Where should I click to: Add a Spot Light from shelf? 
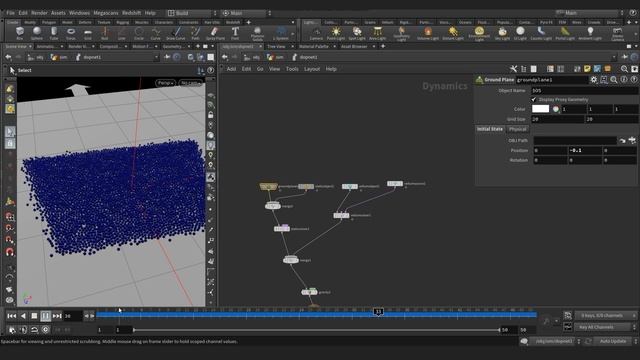(x=357, y=33)
